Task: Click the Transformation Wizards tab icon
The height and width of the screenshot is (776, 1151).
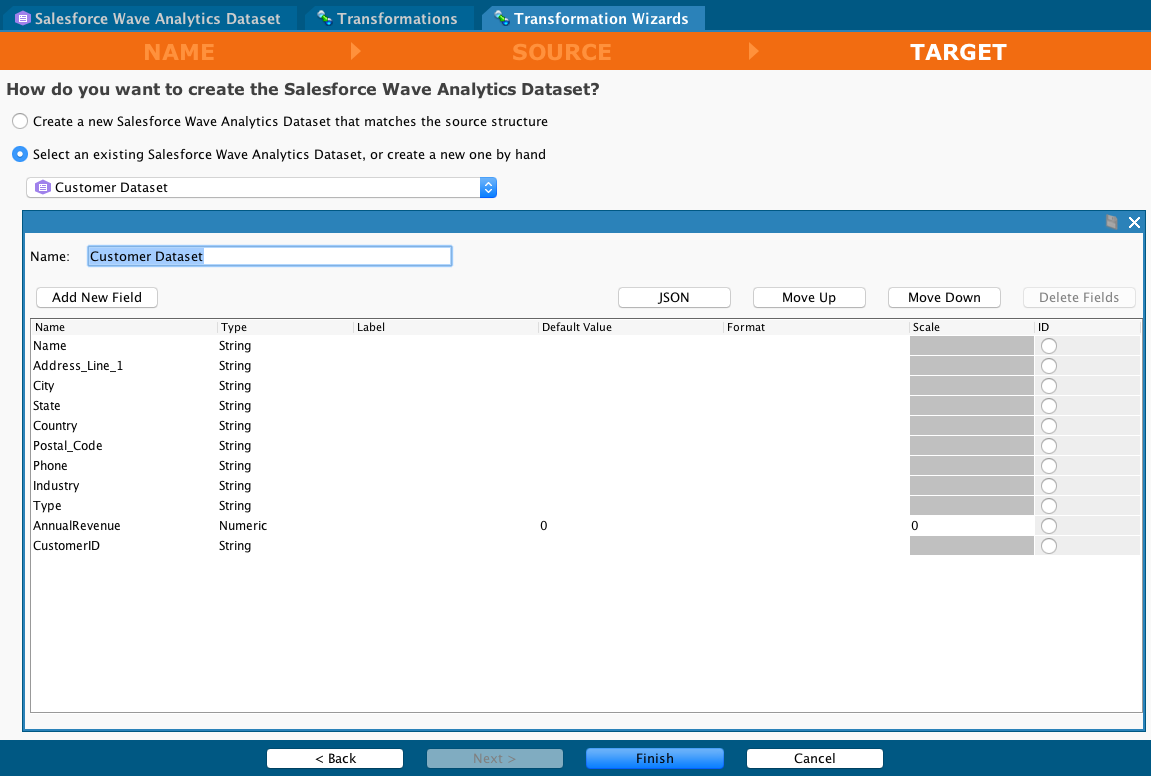Action: tap(501, 19)
